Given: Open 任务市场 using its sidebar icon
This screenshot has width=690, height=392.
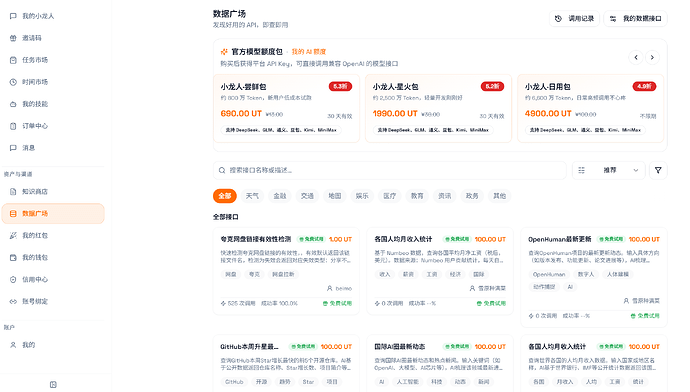Looking at the screenshot, I should point(13,60).
